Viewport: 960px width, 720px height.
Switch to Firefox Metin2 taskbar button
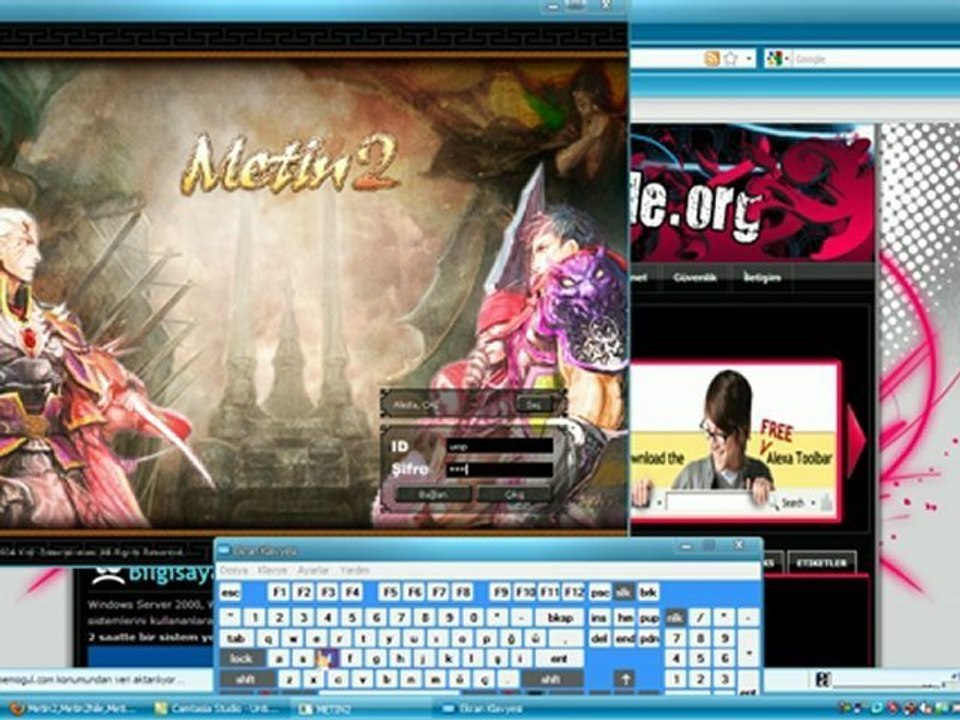pos(72,708)
